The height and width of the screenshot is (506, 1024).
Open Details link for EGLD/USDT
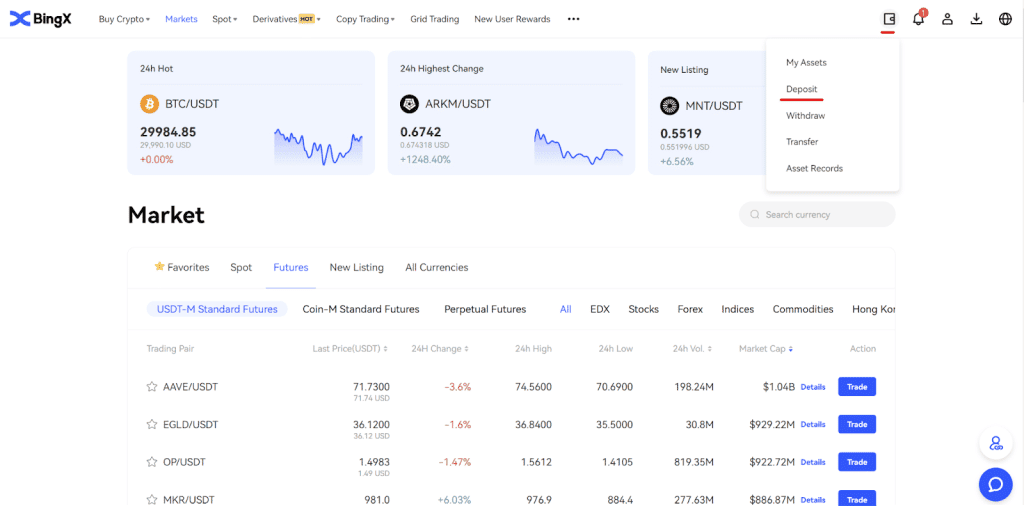pos(813,424)
